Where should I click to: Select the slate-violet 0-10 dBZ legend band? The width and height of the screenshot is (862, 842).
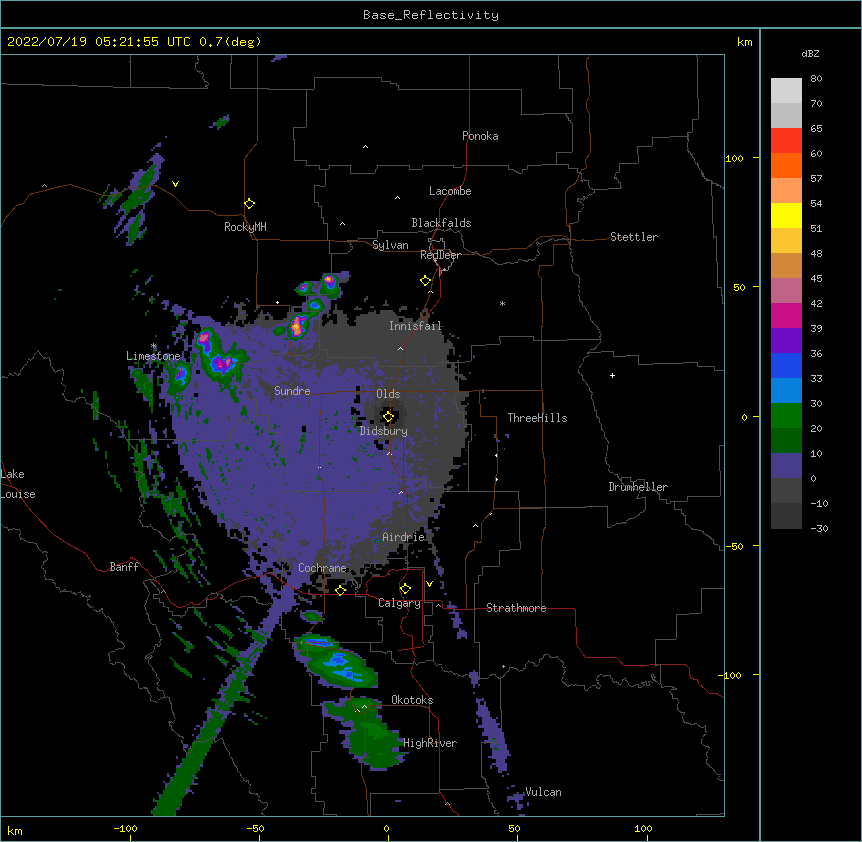[x=786, y=466]
